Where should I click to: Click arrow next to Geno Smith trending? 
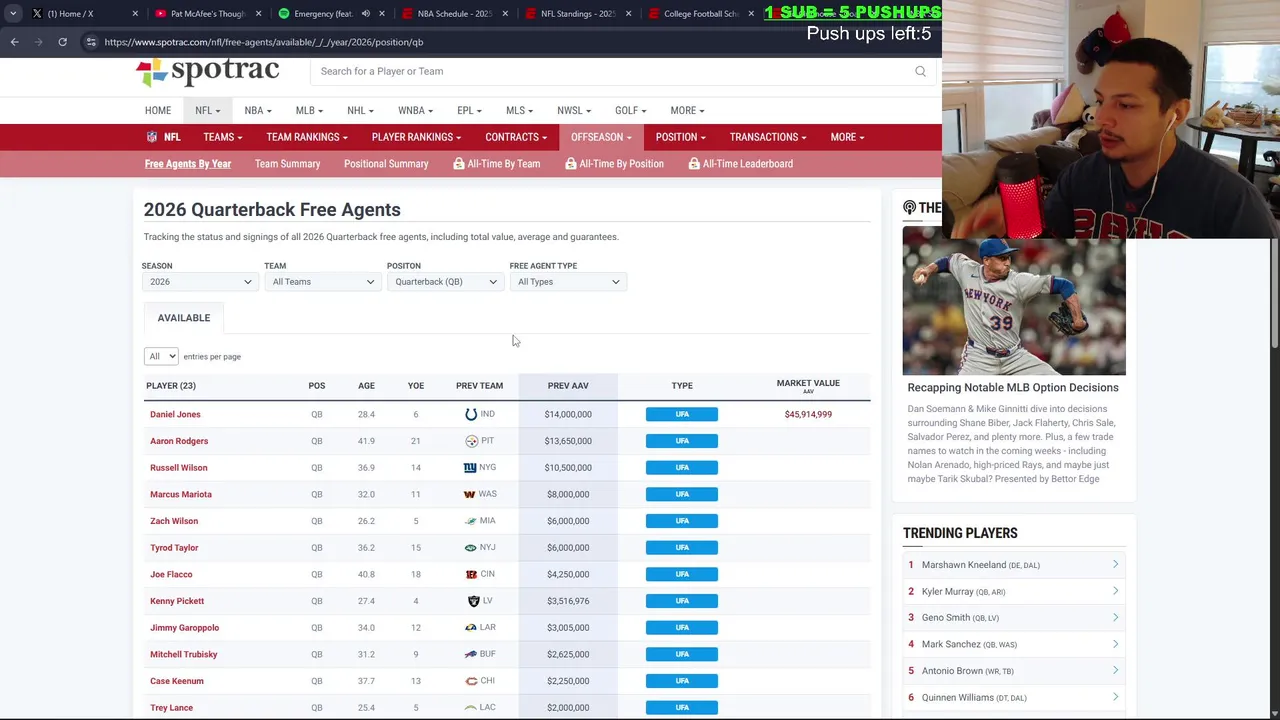pos(1115,618)
